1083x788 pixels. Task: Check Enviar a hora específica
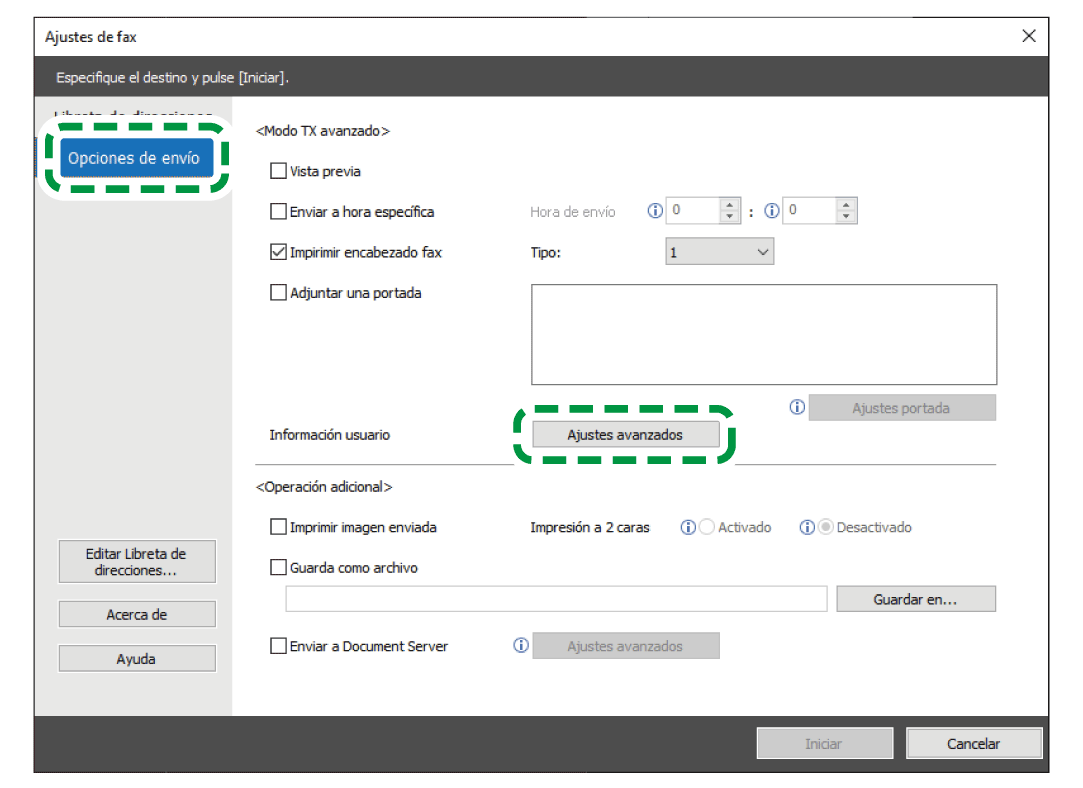point(279,211)
